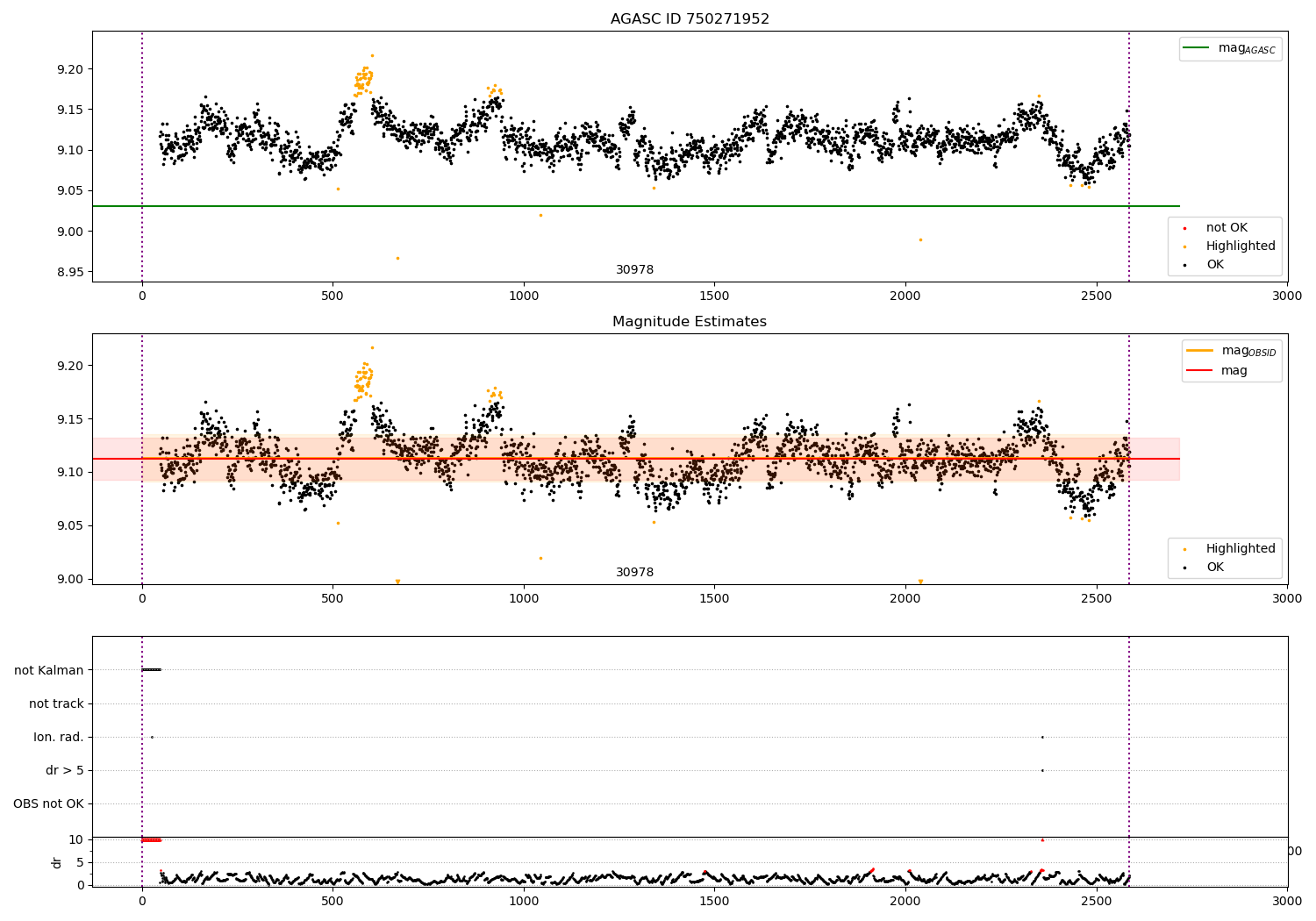Click the mag AGASC legend label
Screen dimensions: 1316x921
tap(1247, 48)
